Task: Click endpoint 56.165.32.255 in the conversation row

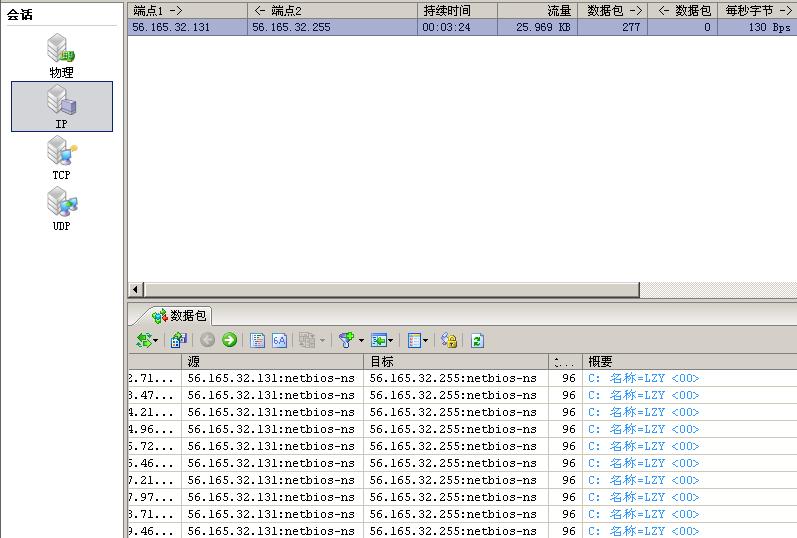Action: click(291, 27)
